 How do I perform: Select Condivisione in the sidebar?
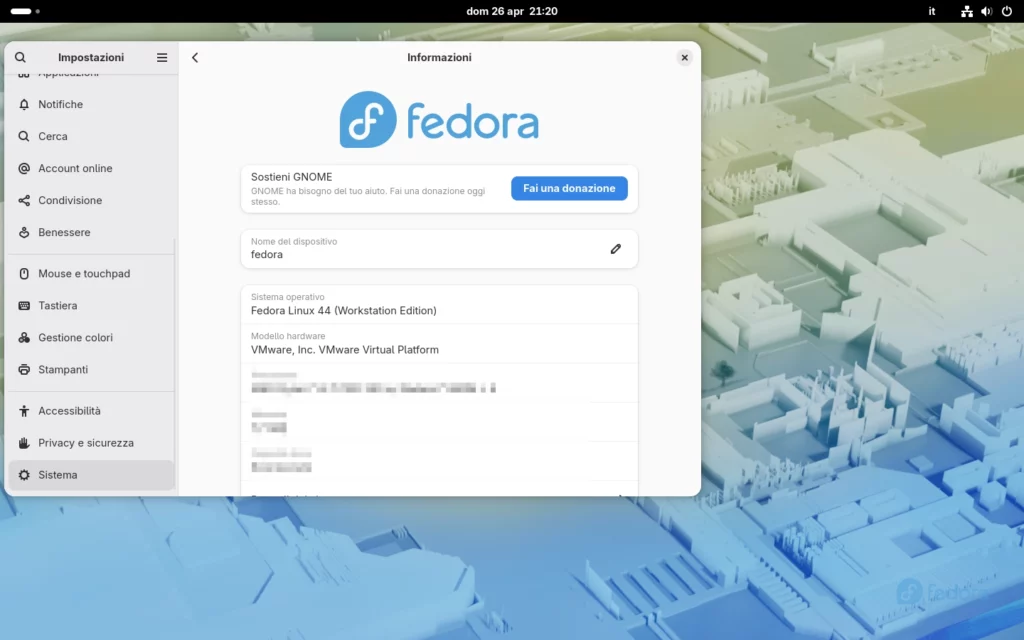(x=70, y=200)
